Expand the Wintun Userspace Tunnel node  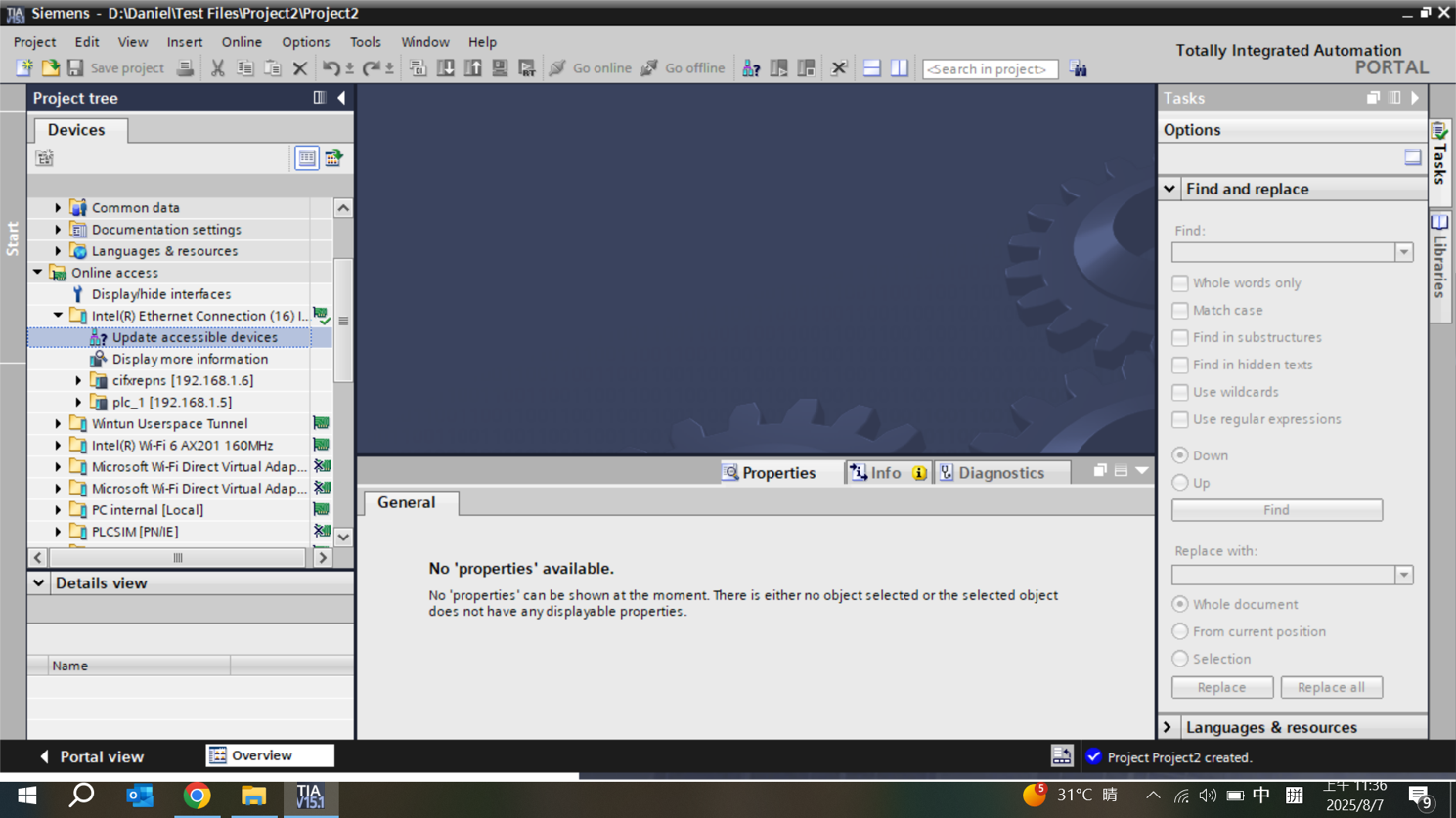tap(58, 423)
